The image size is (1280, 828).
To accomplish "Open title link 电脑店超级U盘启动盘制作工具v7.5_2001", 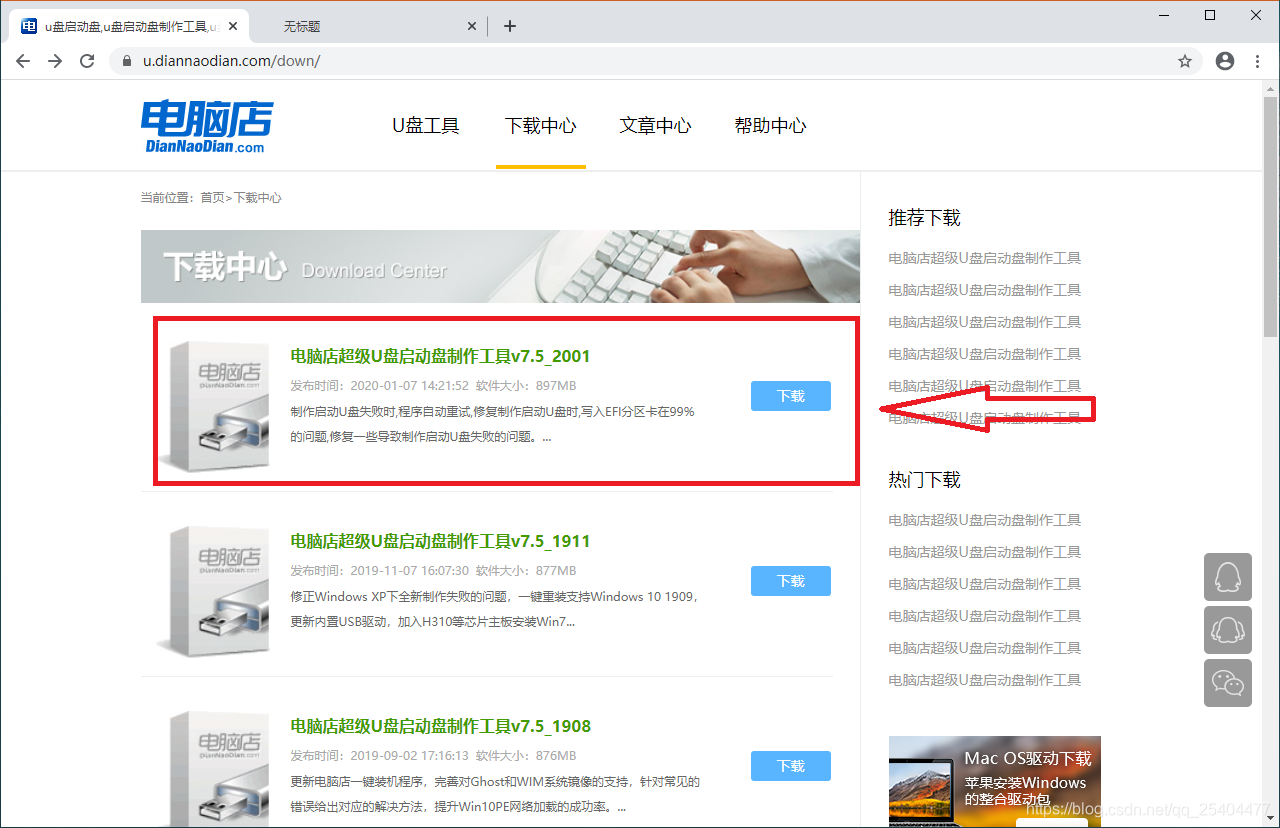I will click(x=440, y=356).
